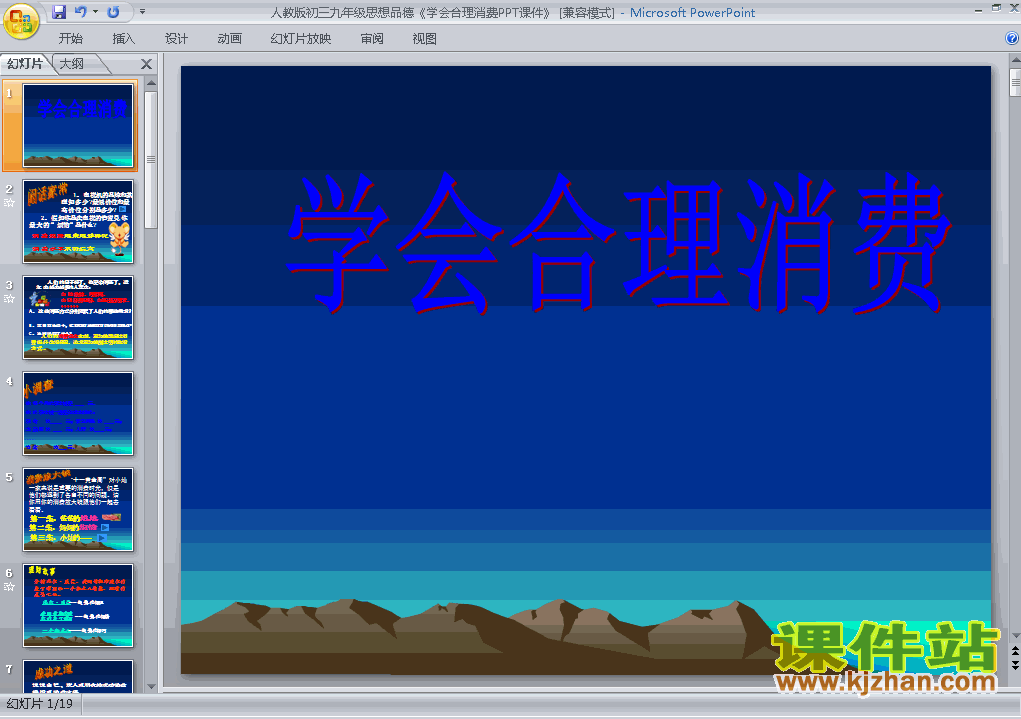This screenshot has height=719, width=1021.
Task: Redo the last action
Action: 113,12
